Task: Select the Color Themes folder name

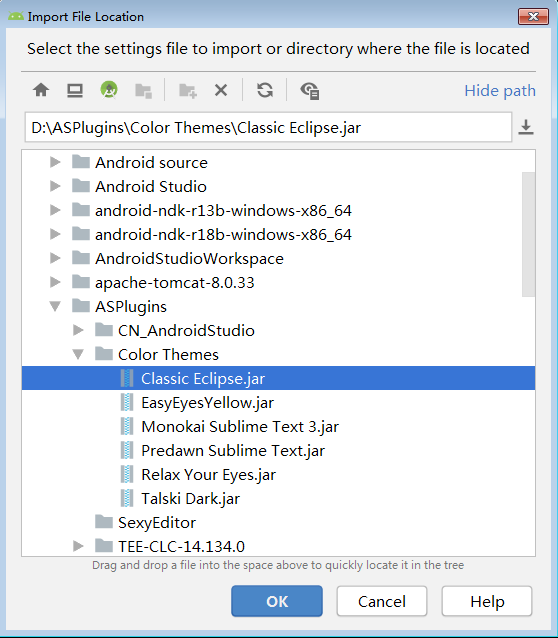Action: coord(168,354)
